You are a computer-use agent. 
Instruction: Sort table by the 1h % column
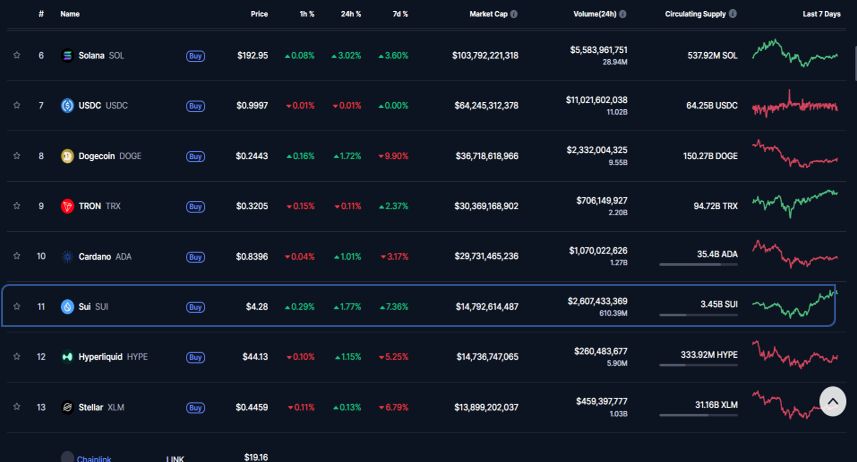click(307, 14)
